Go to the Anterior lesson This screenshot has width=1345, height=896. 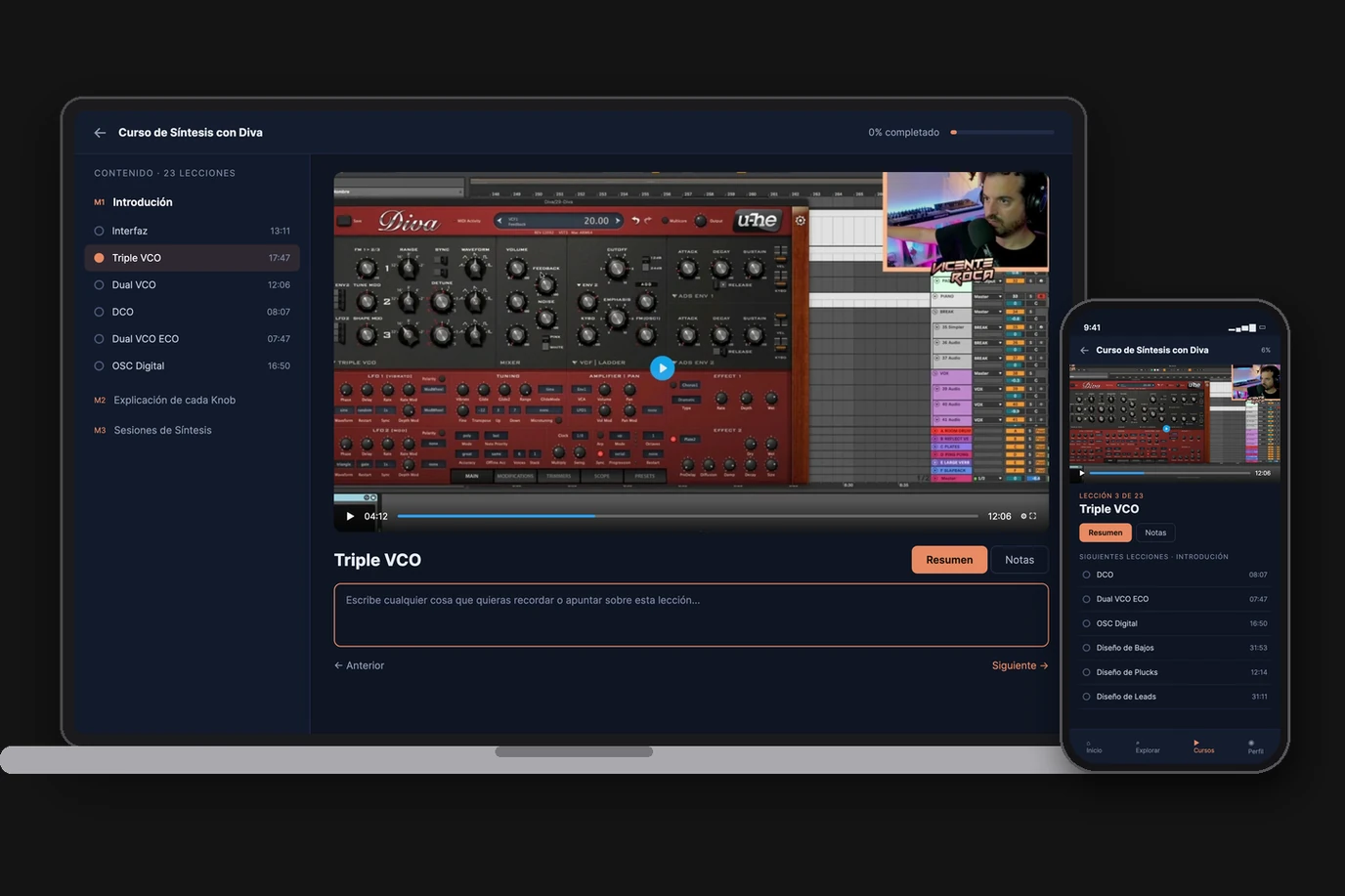coord(359,665)
